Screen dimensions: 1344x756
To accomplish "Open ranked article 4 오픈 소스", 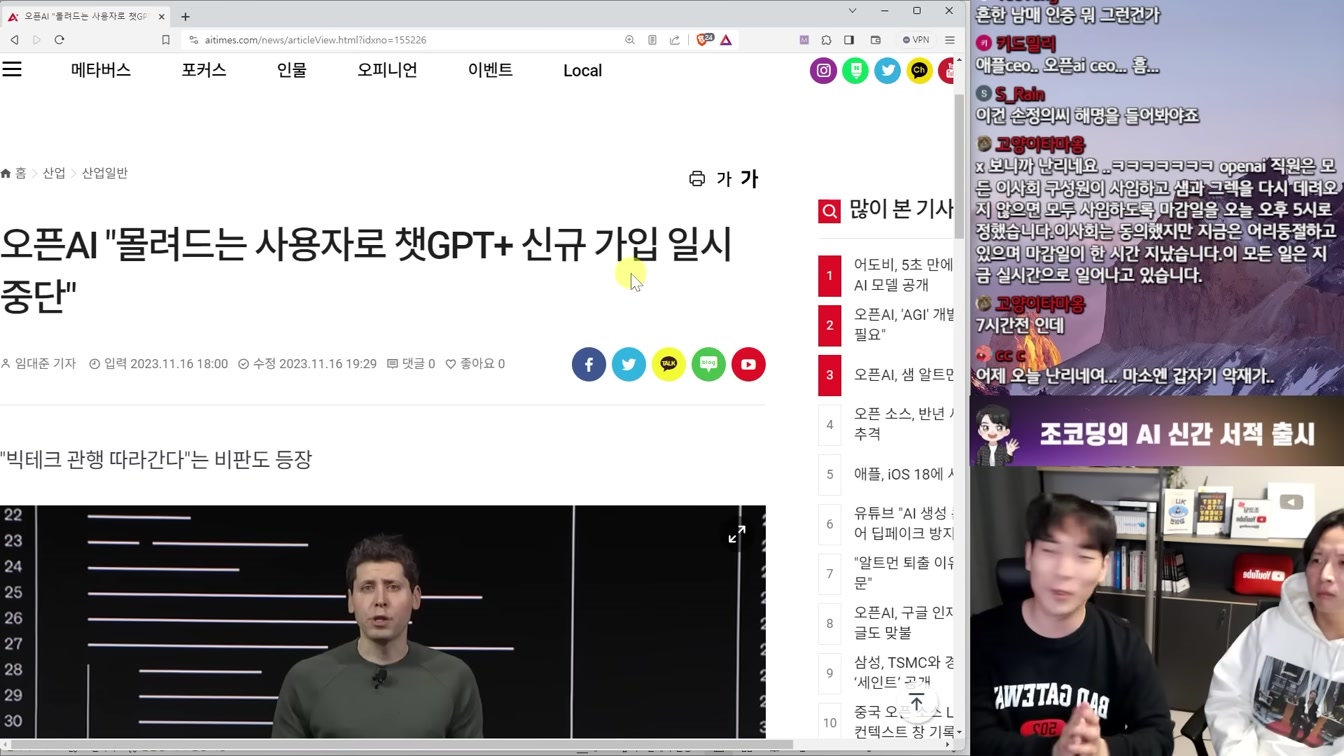I will pyautogui.click(x=886, y=424).
